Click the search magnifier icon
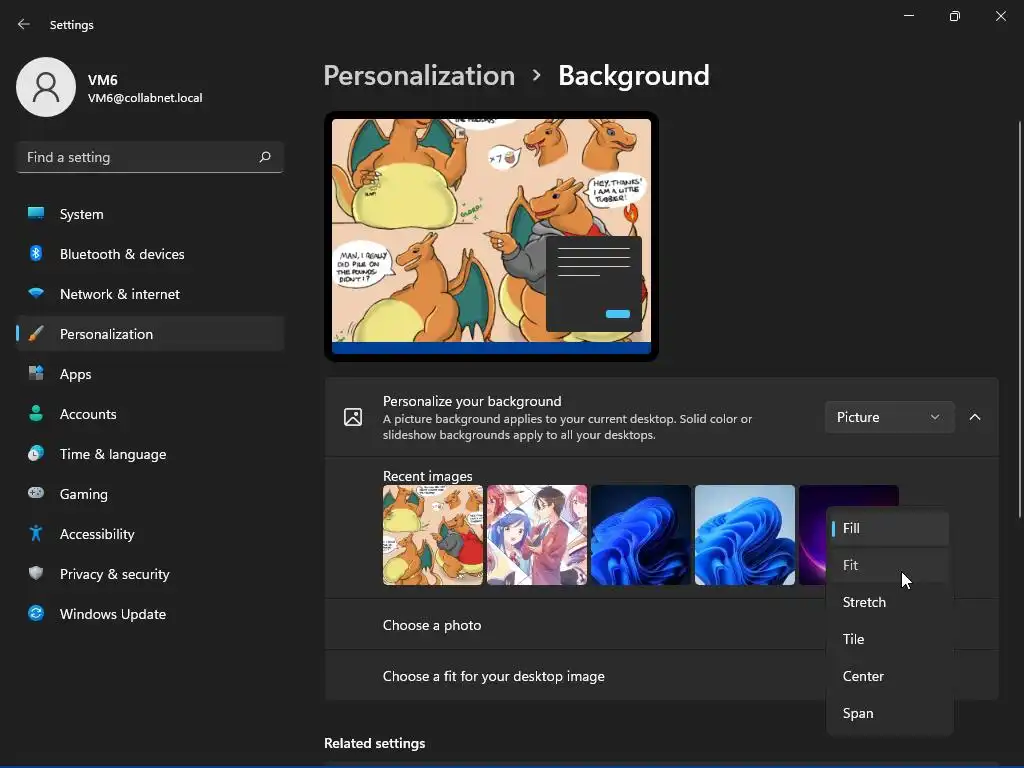This screenshot has width=1024, height=768. 264,157
